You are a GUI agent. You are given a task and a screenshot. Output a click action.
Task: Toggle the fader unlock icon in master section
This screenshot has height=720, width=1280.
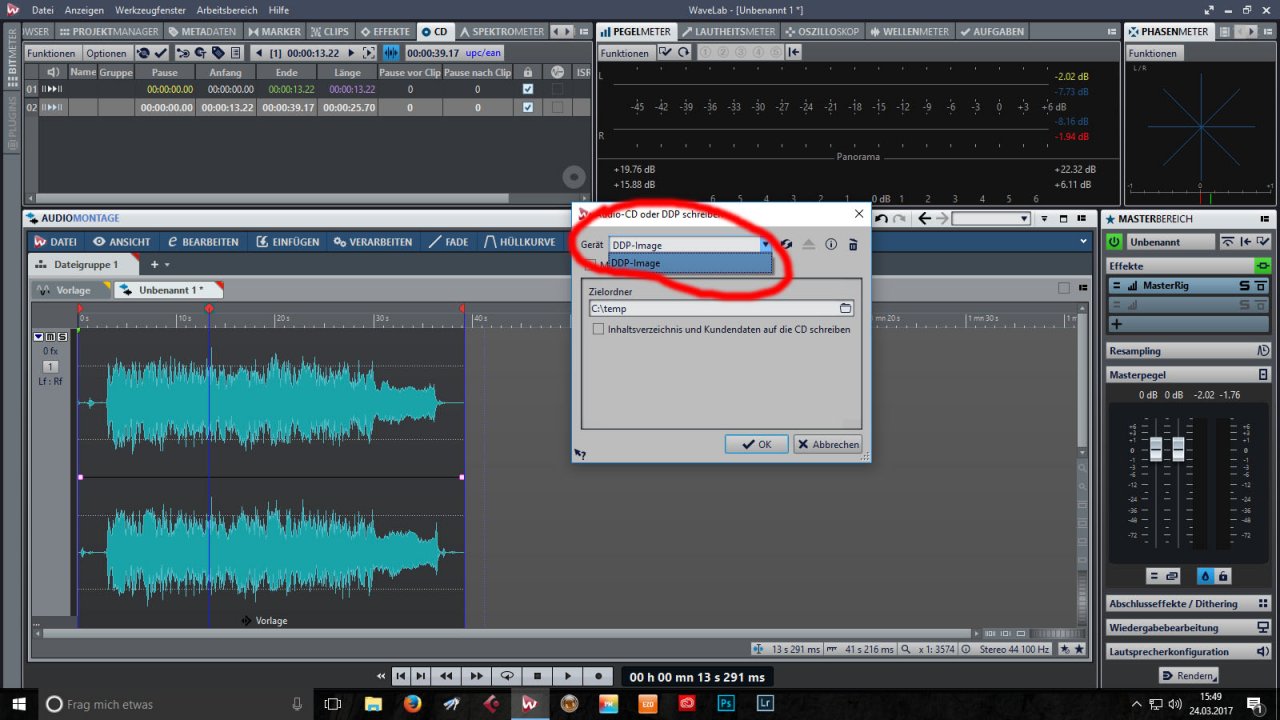coord(1223,577)
